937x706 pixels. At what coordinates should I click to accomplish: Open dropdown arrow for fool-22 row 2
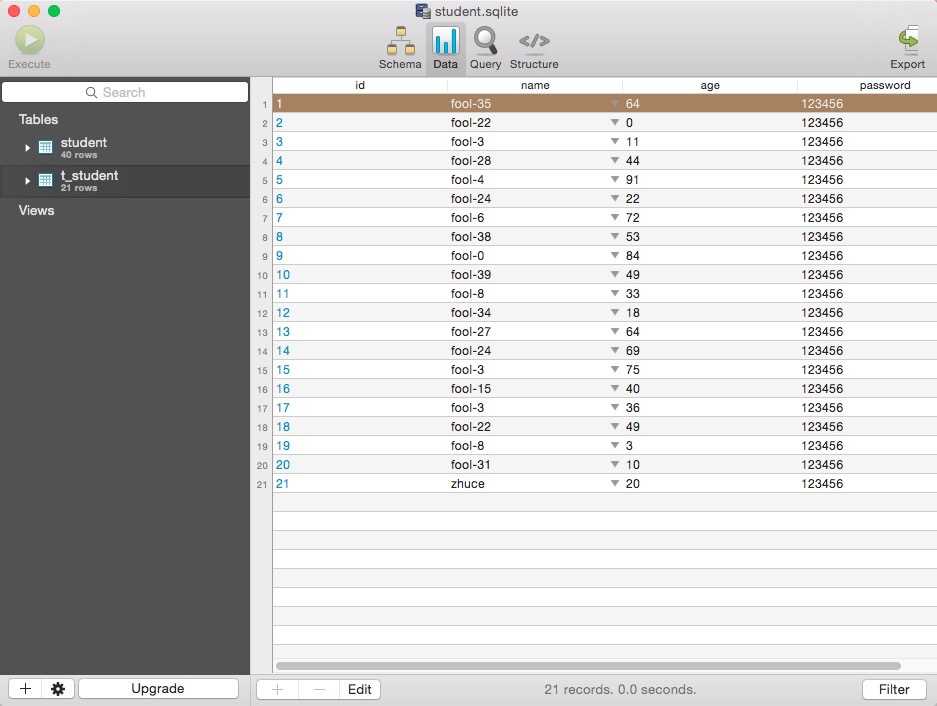614,122
